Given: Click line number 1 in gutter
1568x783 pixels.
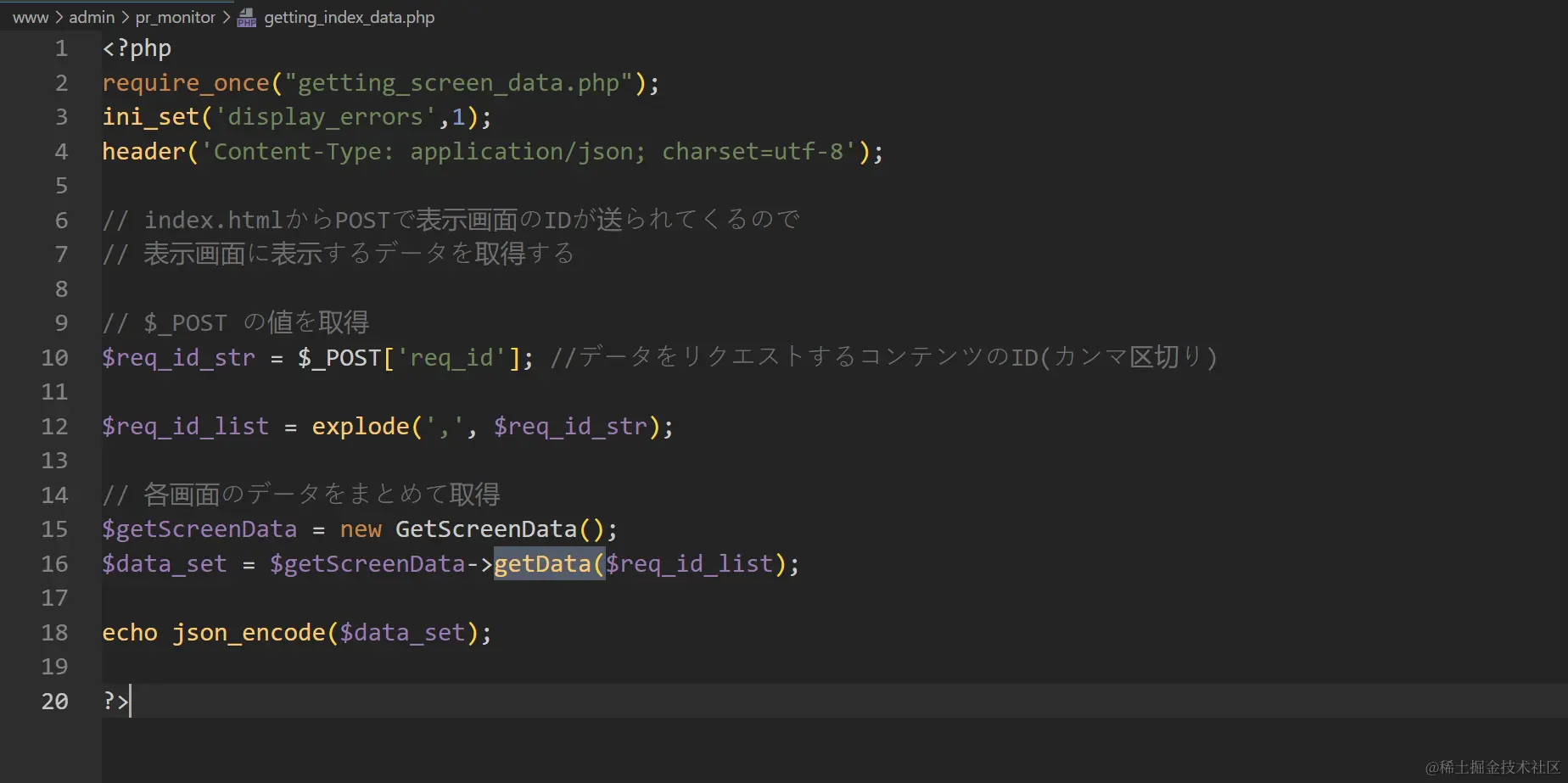Looking at the screenshot, I should pos(61,48).
